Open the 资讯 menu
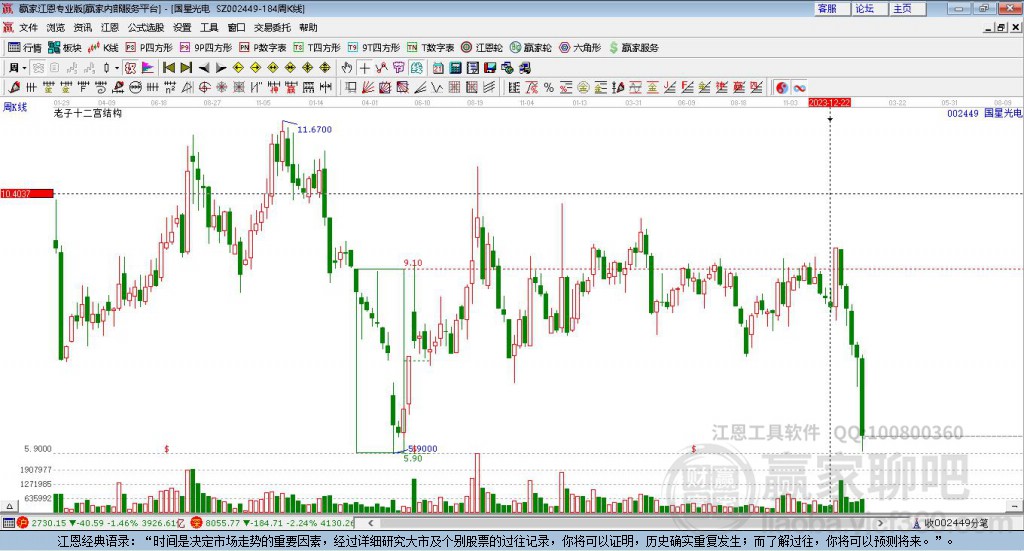 tap(82, 27)
